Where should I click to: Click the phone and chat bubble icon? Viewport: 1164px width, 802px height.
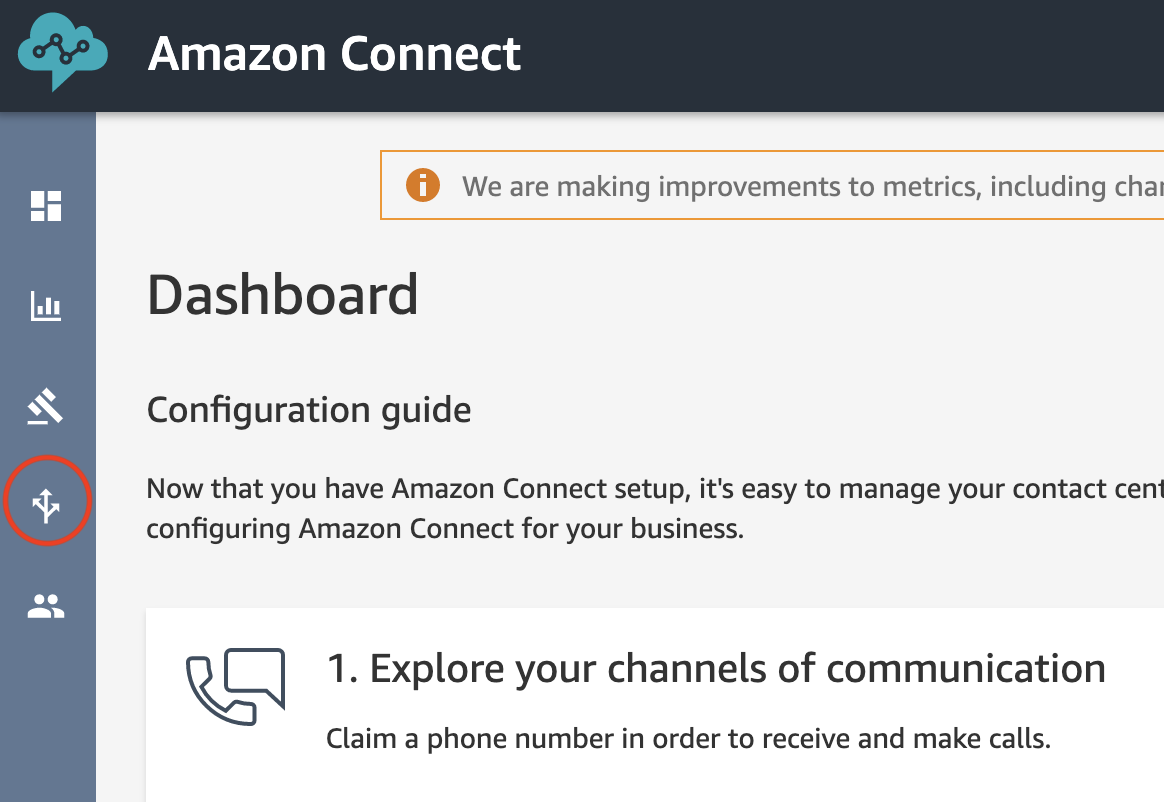click(x=235, y=686)
